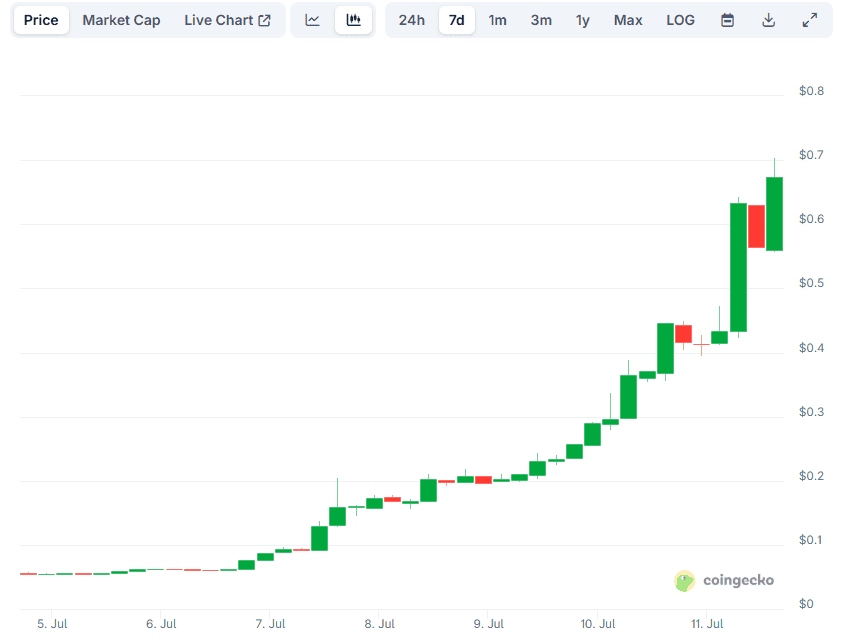
Task: Open Live Chart via its external-link icon
Action: pos(263,19)
